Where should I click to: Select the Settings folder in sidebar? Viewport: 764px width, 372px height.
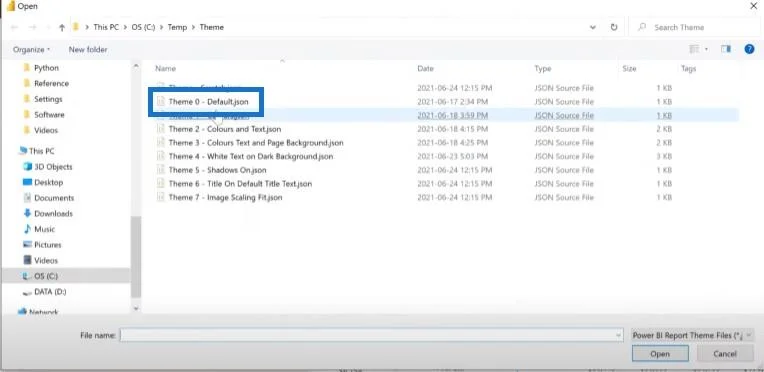click(x=48, y=99)
